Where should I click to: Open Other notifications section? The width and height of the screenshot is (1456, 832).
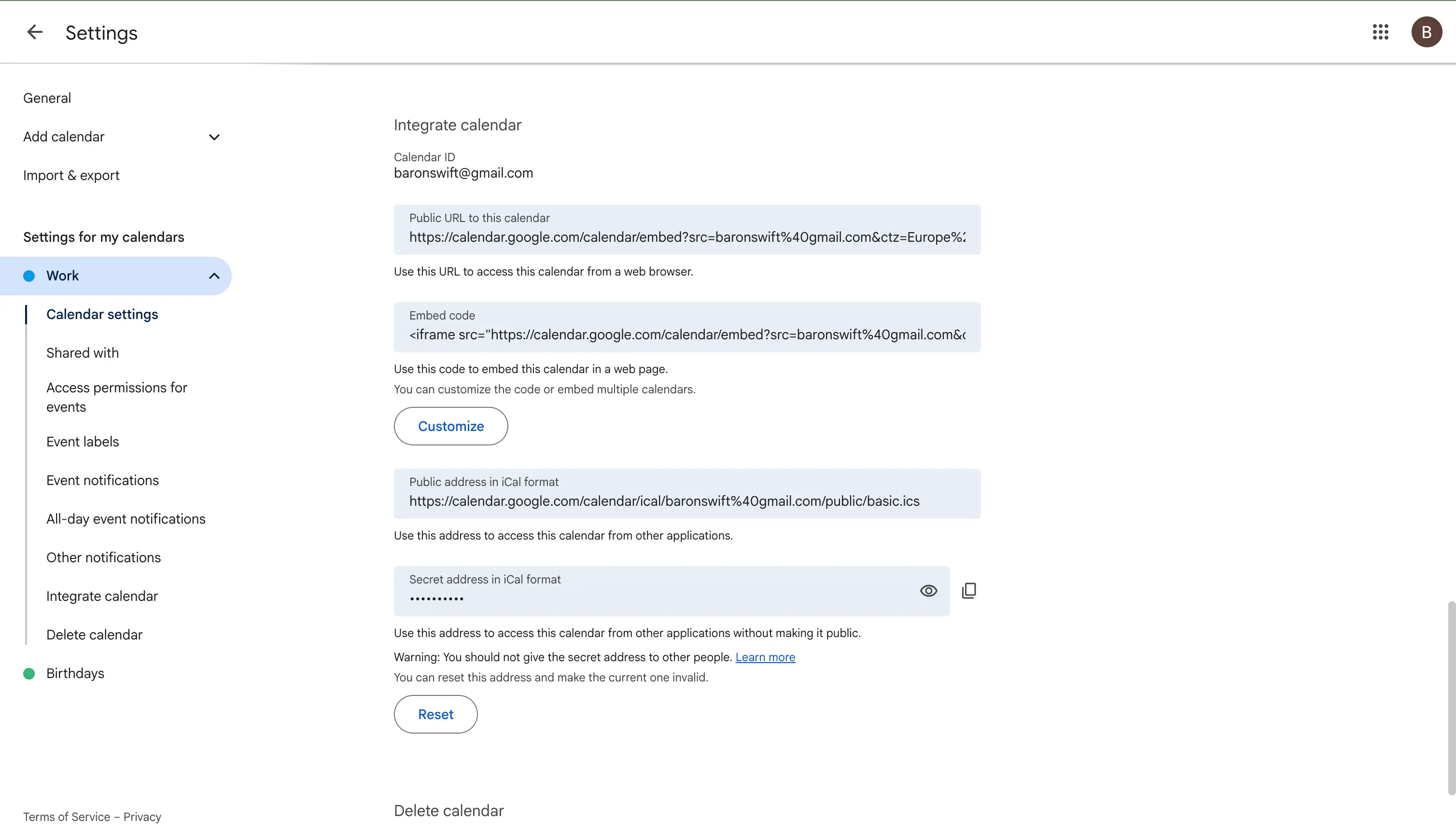[x=103, y=558]
